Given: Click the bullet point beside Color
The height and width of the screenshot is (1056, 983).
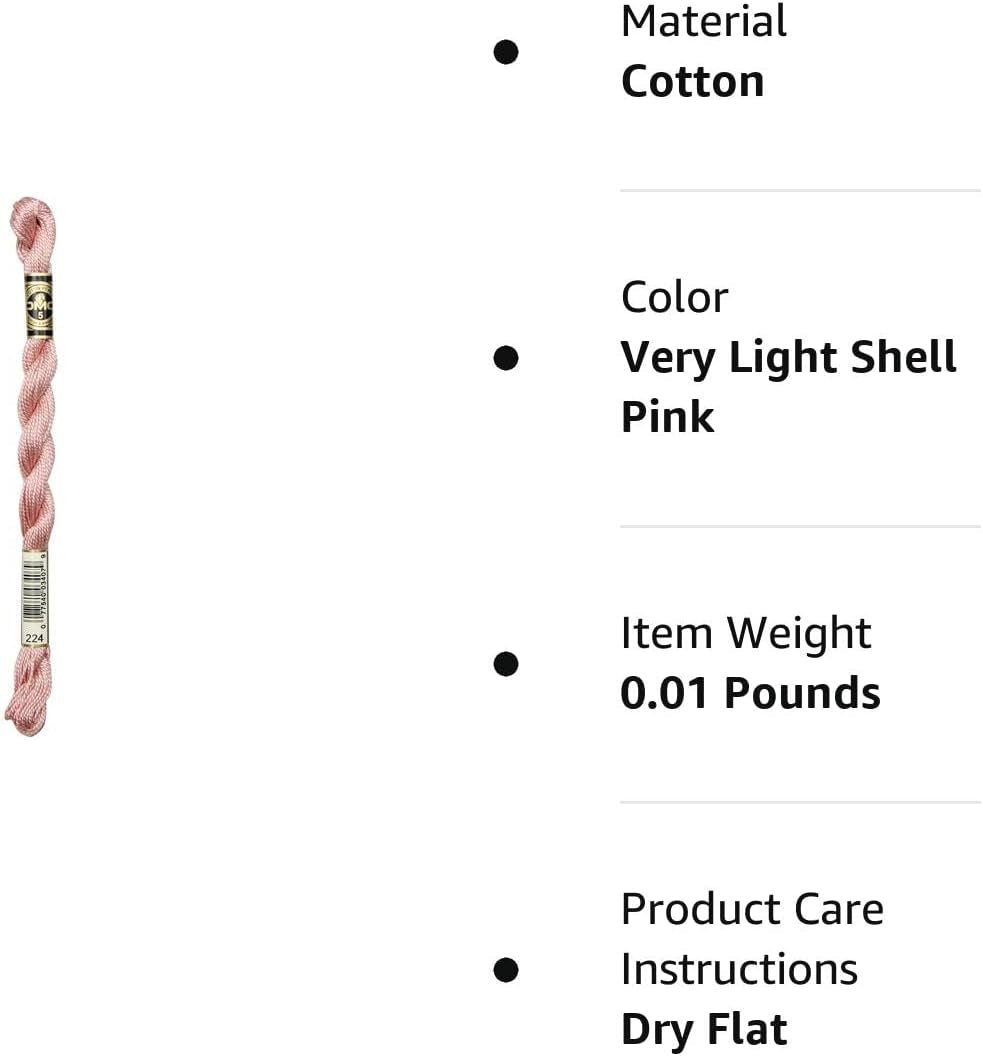Looking at the screenshot, I should pyautogui.click(x=506, y=357).
